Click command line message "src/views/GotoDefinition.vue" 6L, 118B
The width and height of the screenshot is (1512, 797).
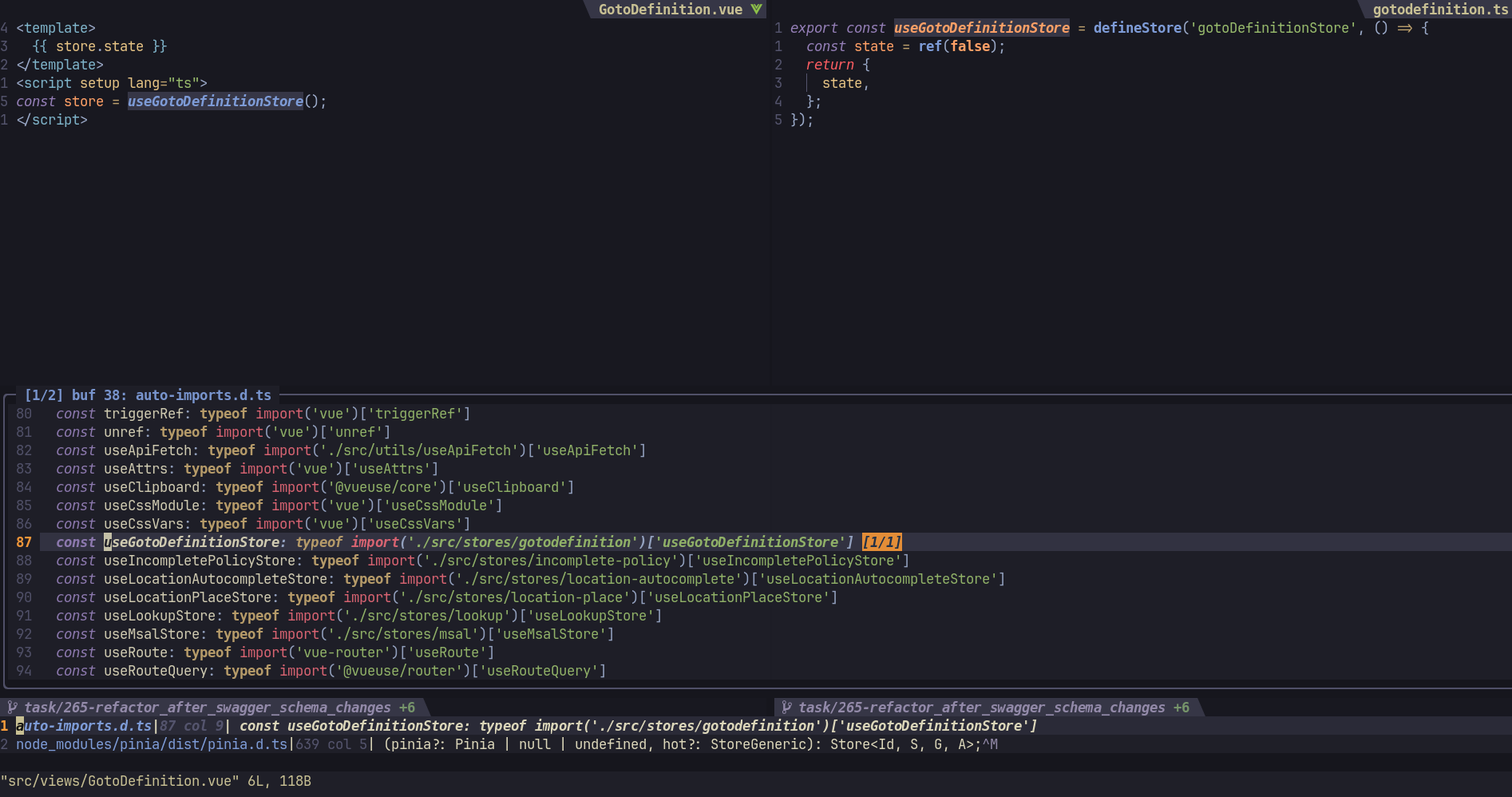coord(156,781)
